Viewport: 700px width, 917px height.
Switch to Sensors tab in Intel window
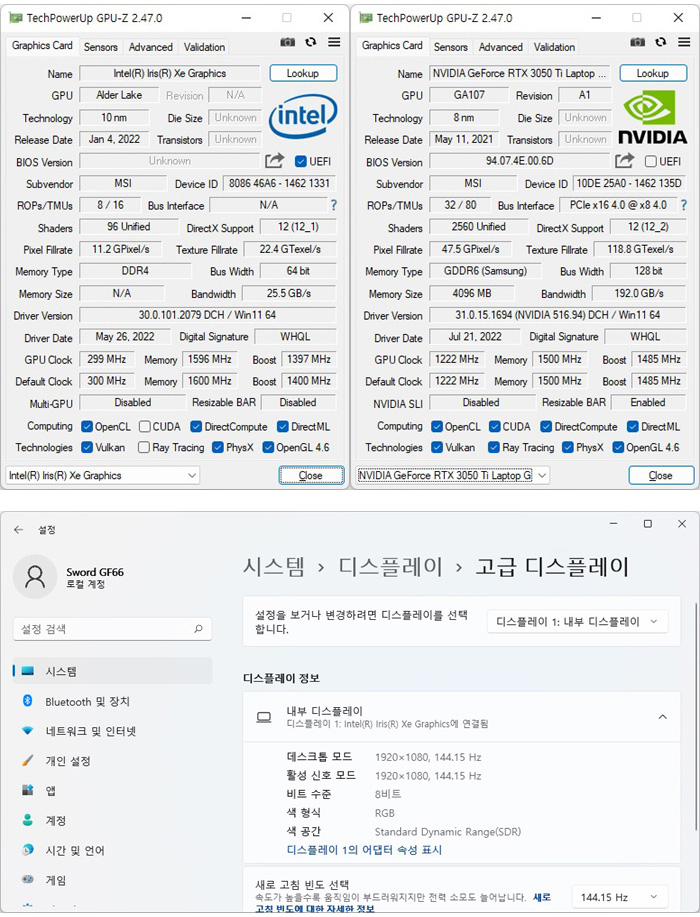101,47
